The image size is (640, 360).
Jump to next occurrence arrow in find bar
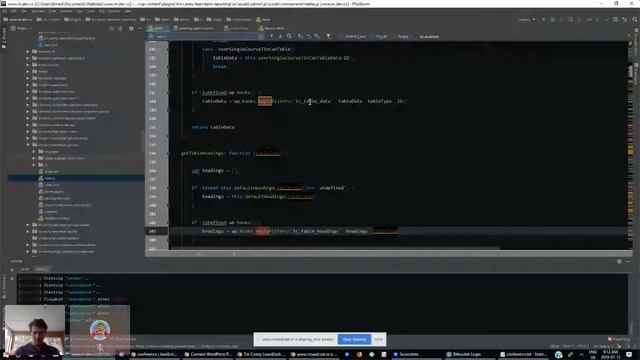[280, 36]
